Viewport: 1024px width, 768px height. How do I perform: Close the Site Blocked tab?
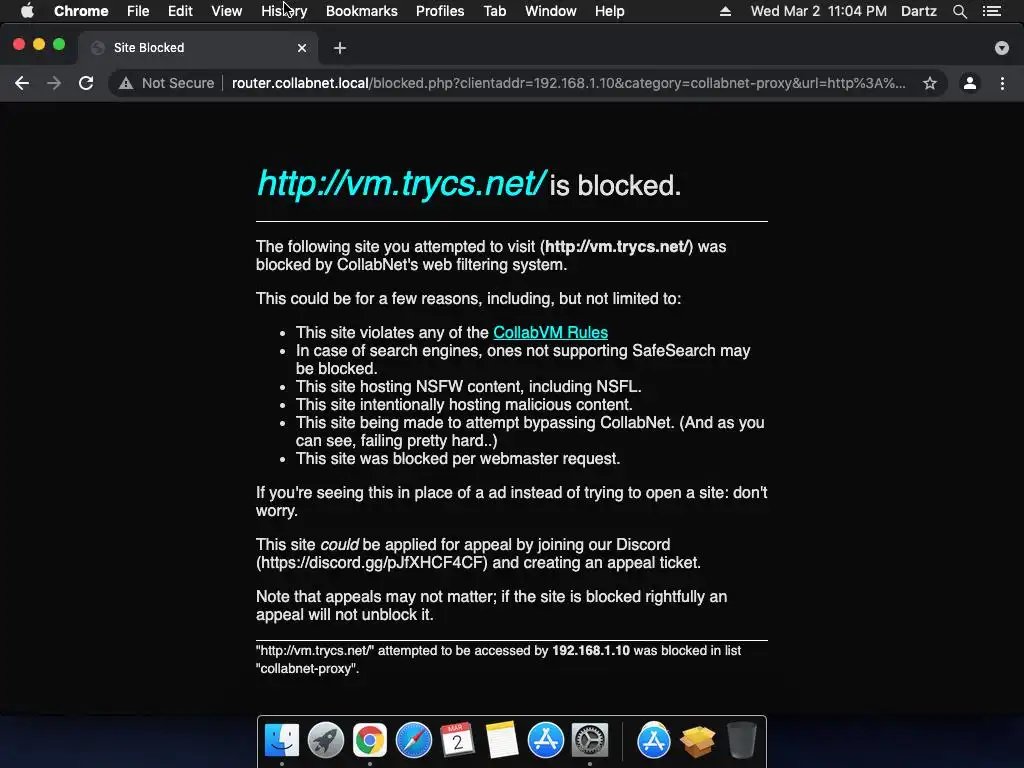point(302,48)
